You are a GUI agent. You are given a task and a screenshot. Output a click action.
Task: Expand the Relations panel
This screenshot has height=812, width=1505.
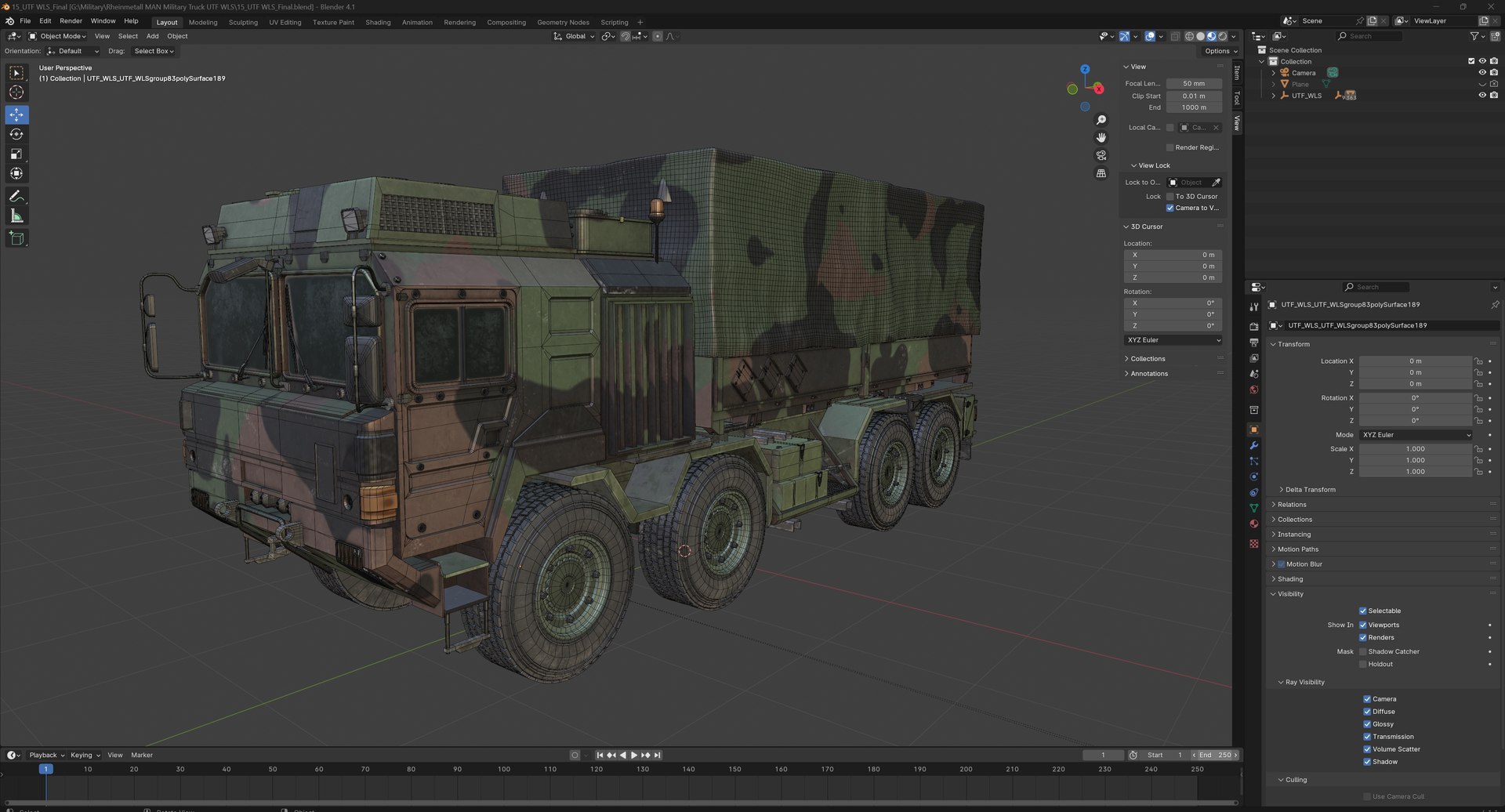click(x=1291, y=505)
